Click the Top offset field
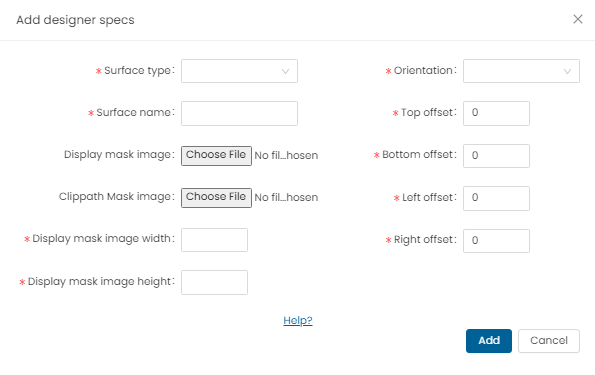Screen dimensions: 595x375 (496, 113)
